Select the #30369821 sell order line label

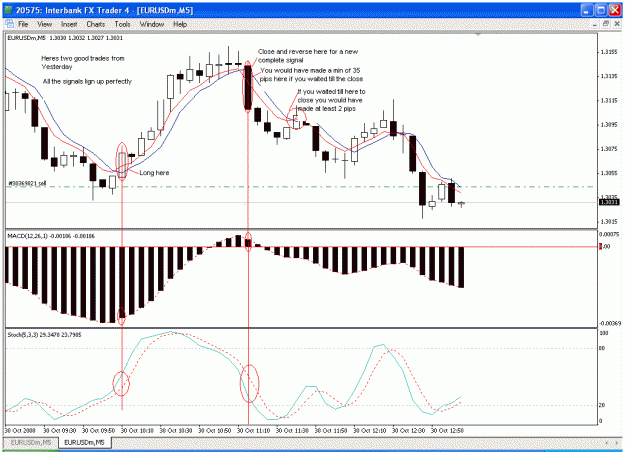click(27, 183)
